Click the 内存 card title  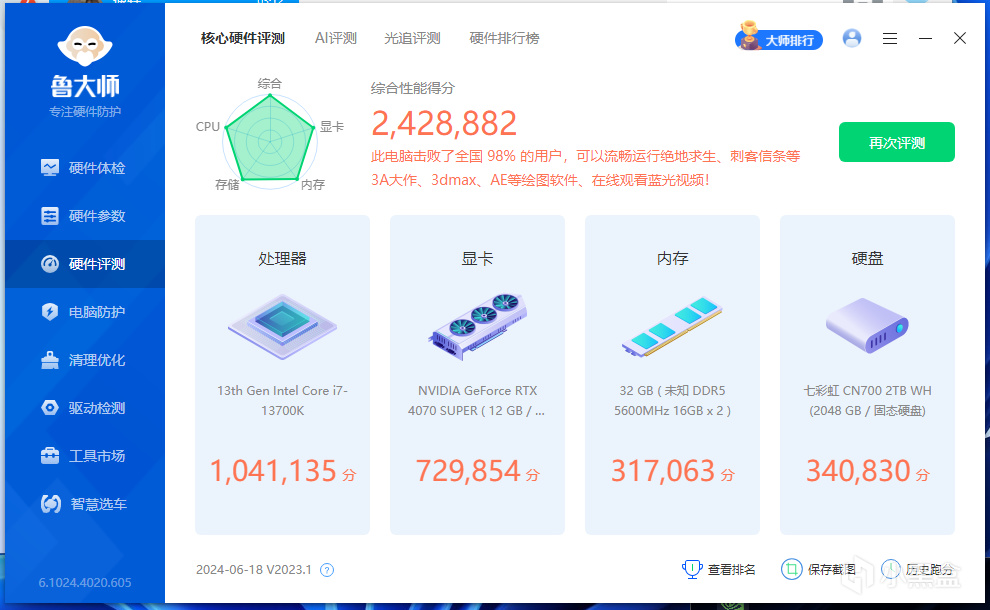672,258
